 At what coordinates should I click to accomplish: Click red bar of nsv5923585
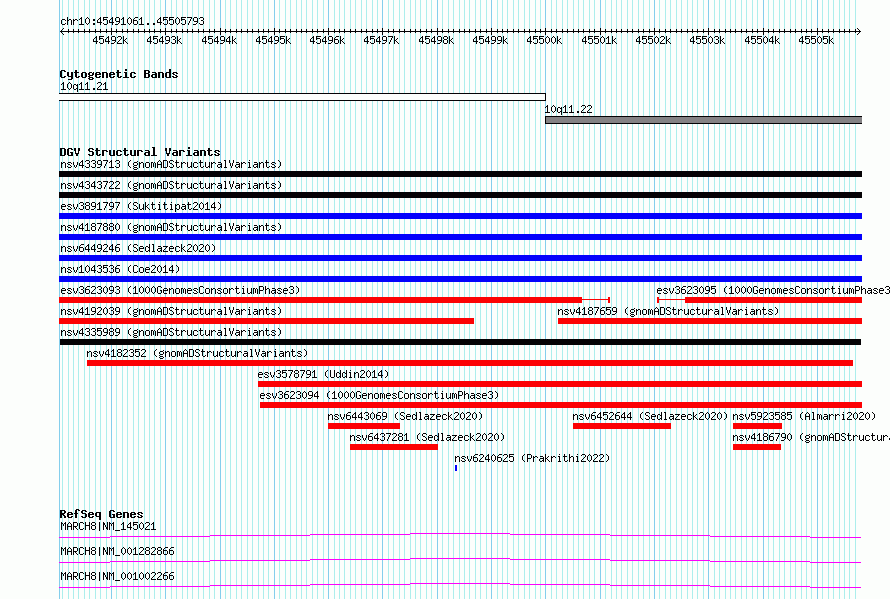757,426
